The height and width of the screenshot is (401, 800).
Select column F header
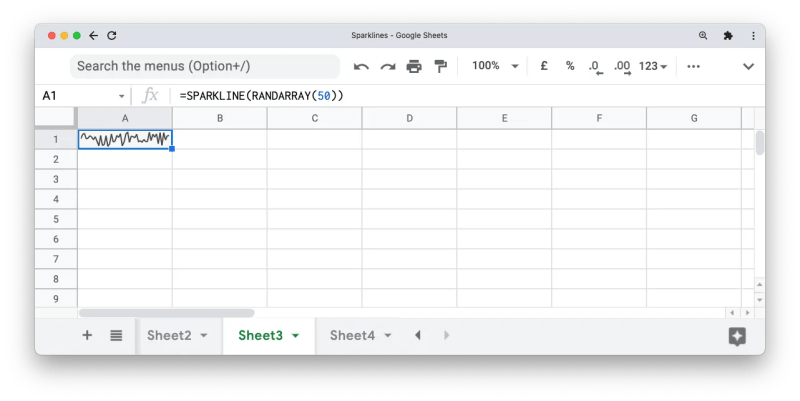point(599,118)
